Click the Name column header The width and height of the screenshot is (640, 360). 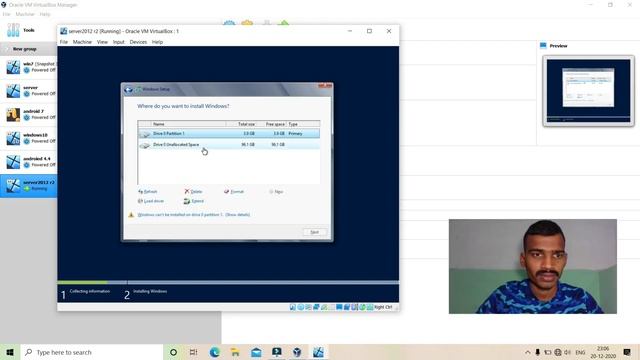click(x=189, y=124)
